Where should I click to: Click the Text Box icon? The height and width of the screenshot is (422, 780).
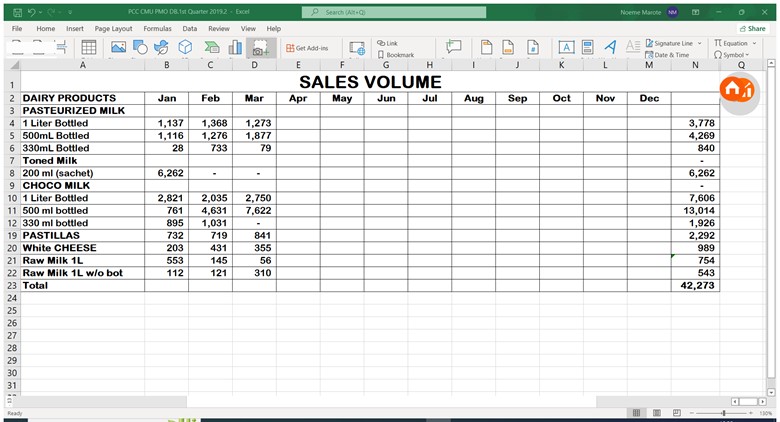tap(566, 48)
